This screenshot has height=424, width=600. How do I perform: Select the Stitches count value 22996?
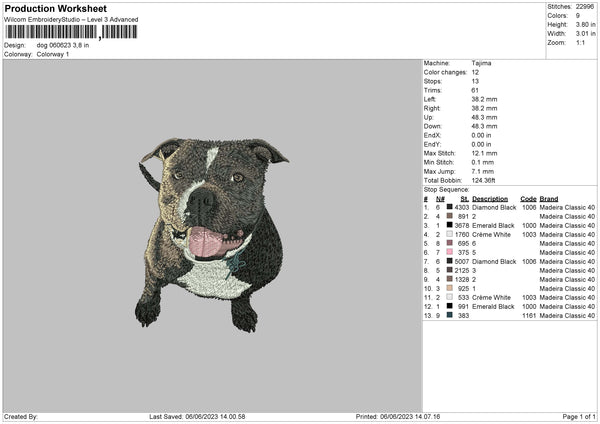585,7
